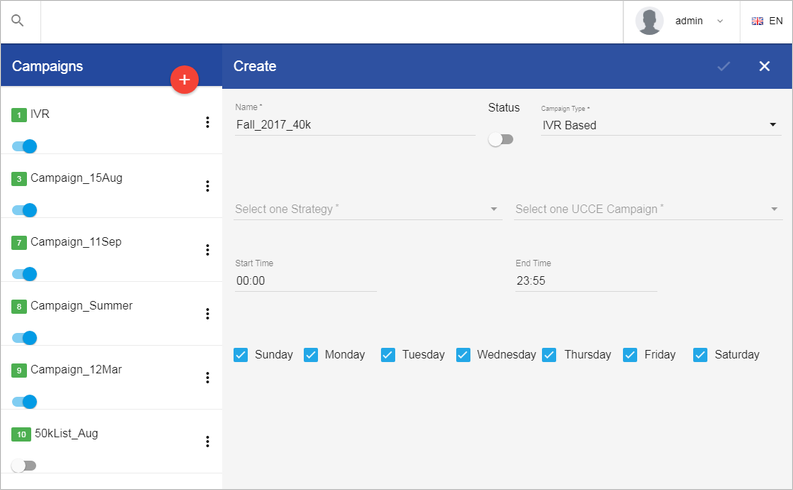Open the three-dot menu for IVR campaign

(x=207, y=122)
